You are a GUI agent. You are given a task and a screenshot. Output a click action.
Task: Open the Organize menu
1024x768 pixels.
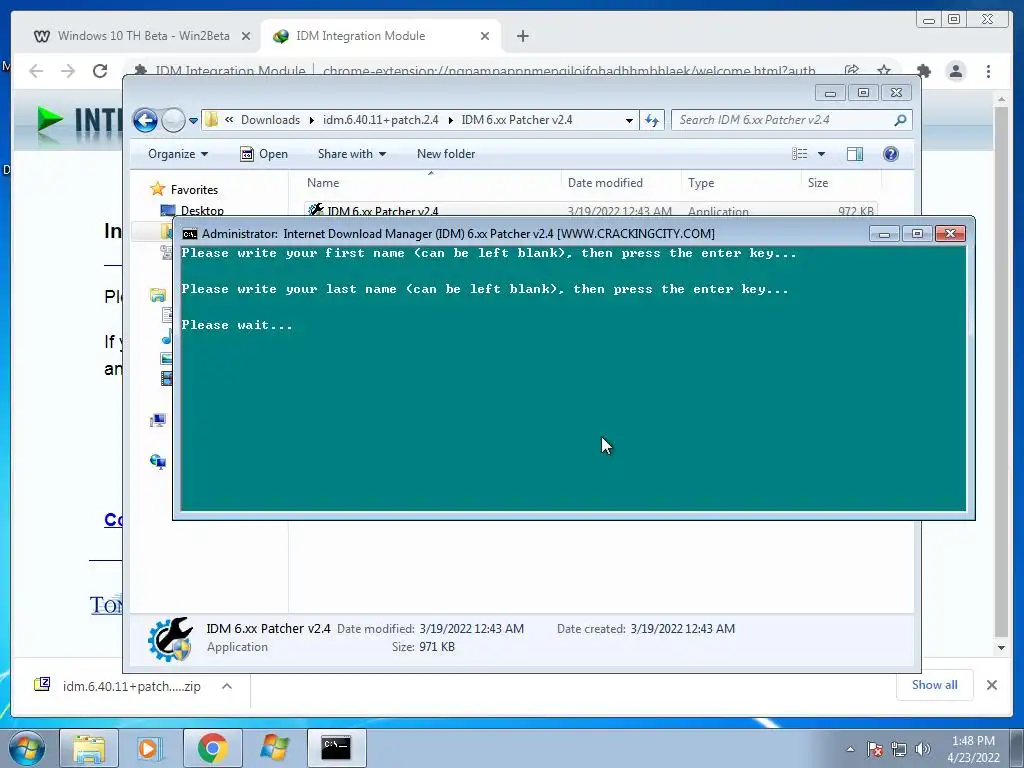pos(178,154)
